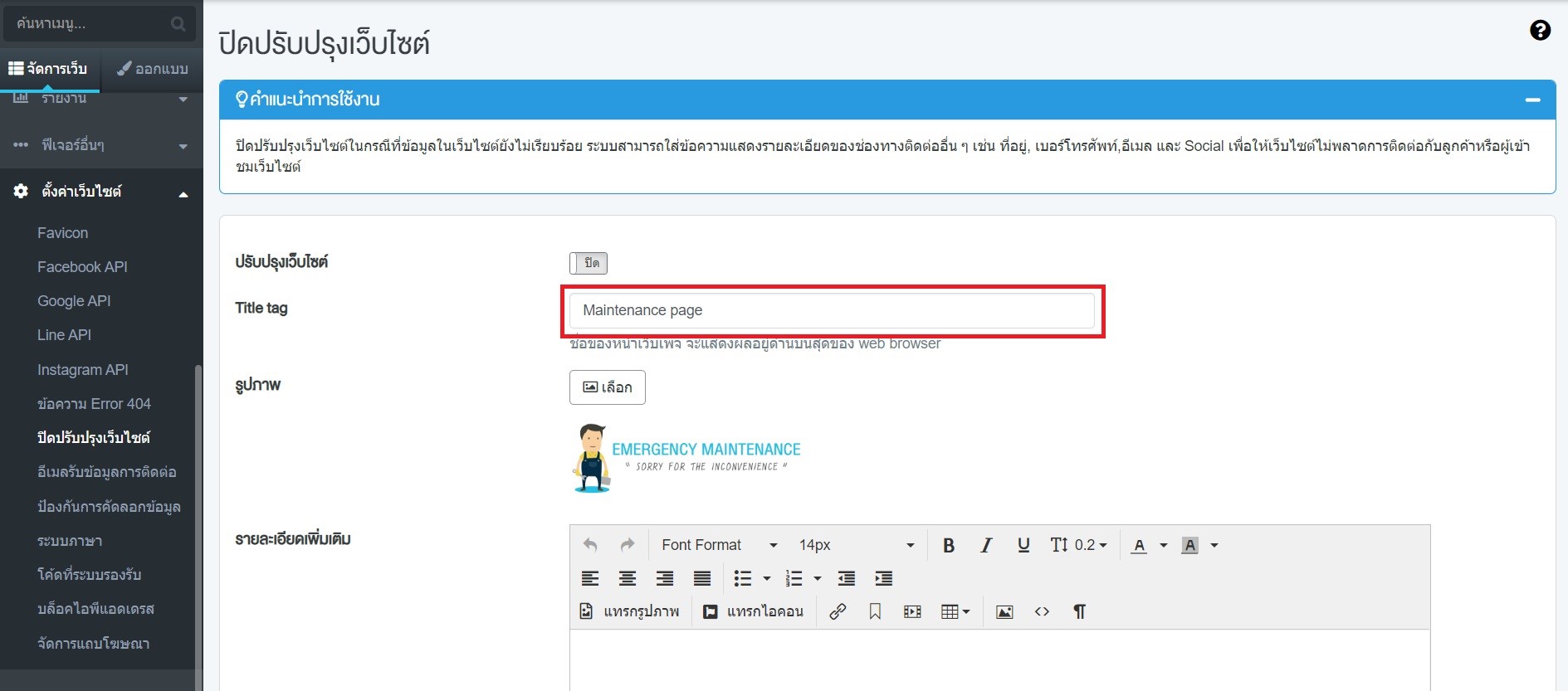Open source code view icon
The height and width of the screenshot is (691, 1568).
pyautogui.click(x=1042, y=611)
